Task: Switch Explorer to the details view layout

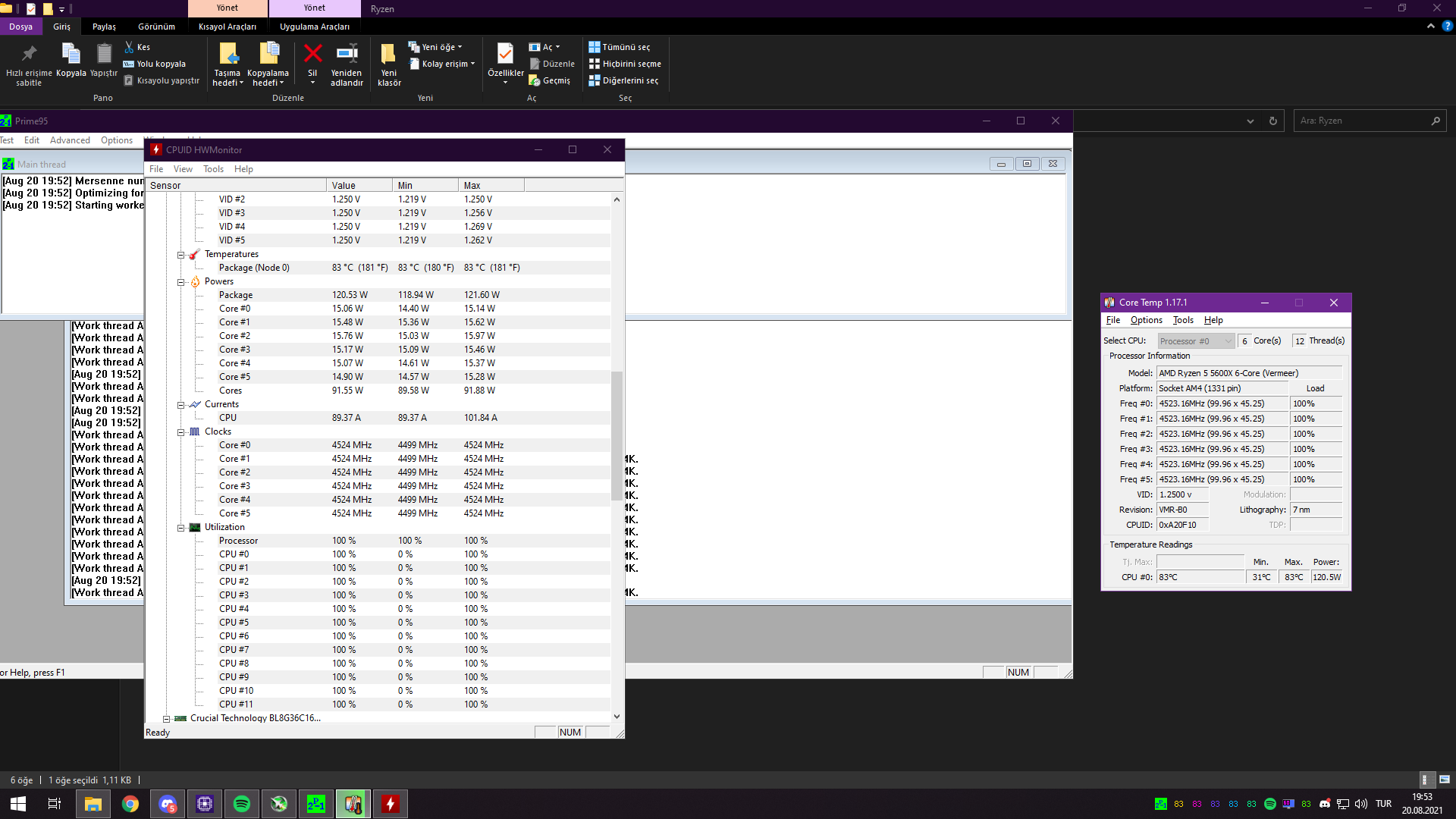Action: pos(1426,780)
